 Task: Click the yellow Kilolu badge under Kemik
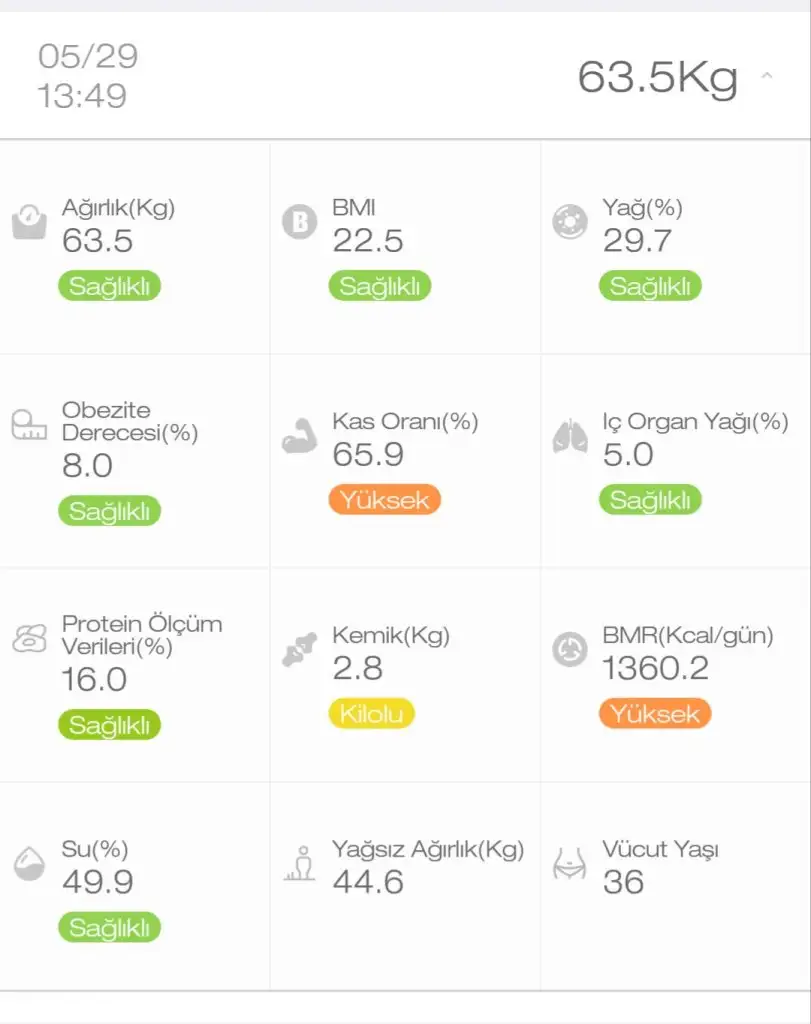[x=371, y=714]
